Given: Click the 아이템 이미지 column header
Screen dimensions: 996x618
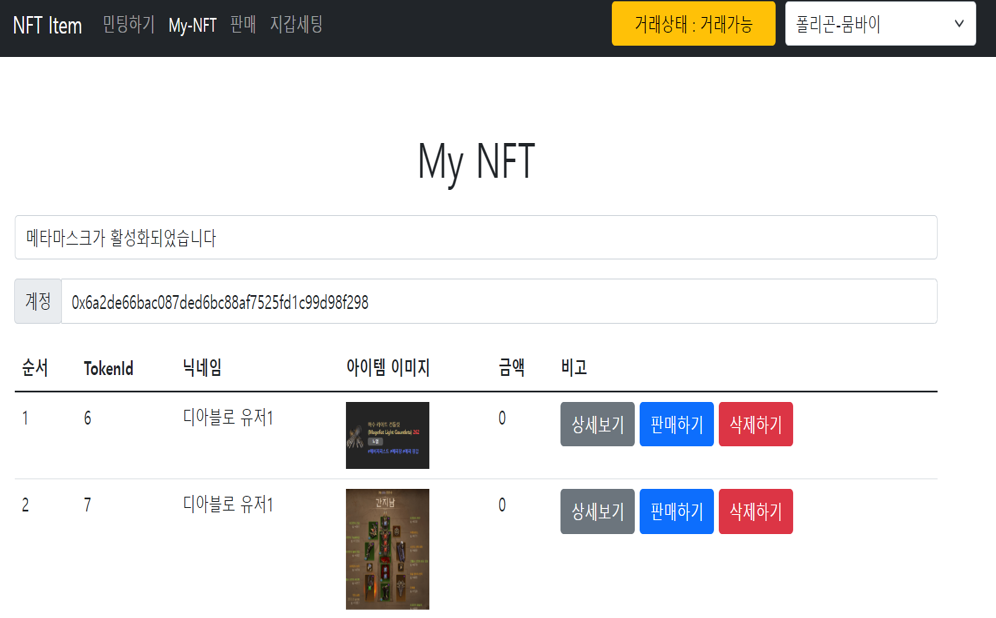Looking at the screenshot, I should (387, 368).
